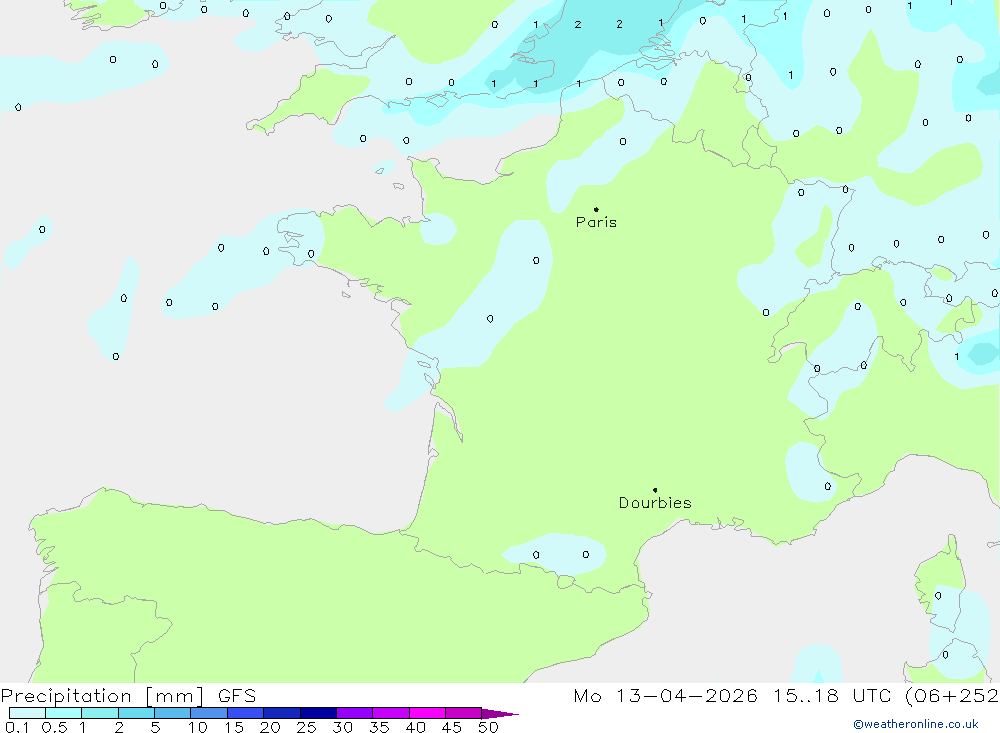Click the legend label '50'
The height and width of the screenshot is (733, 1000).
[x=488, y=727]
